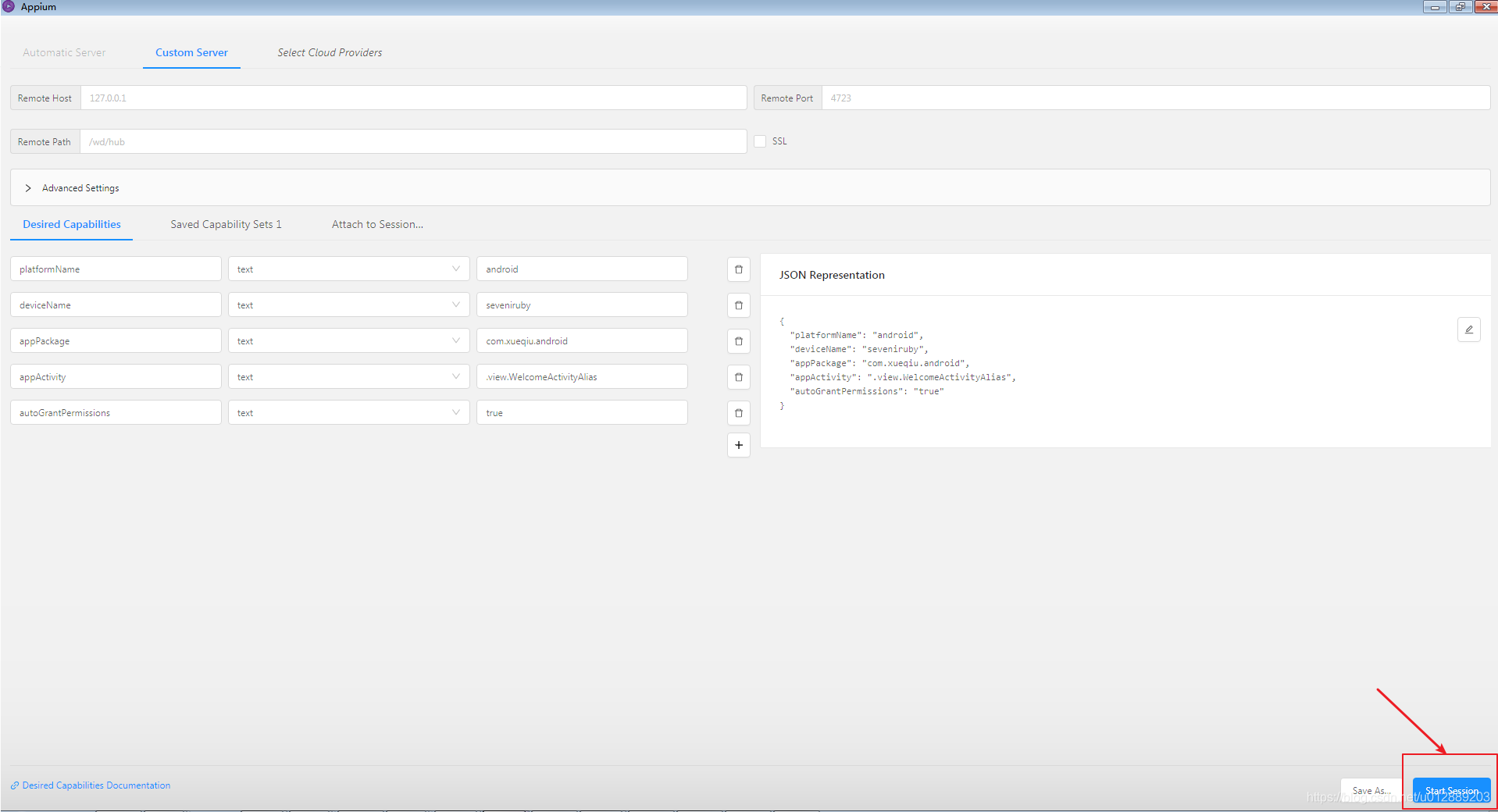Click the Start Session button

[x=1451, y=790]
